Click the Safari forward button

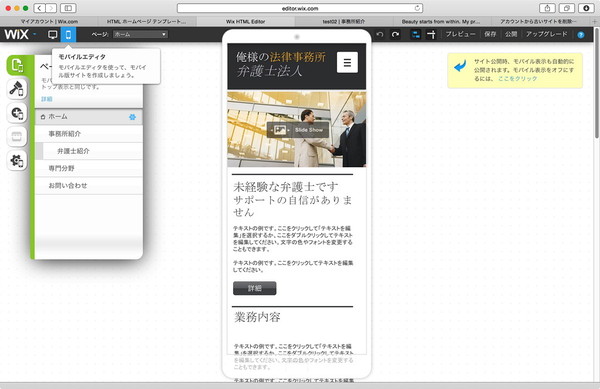(51, 8)
